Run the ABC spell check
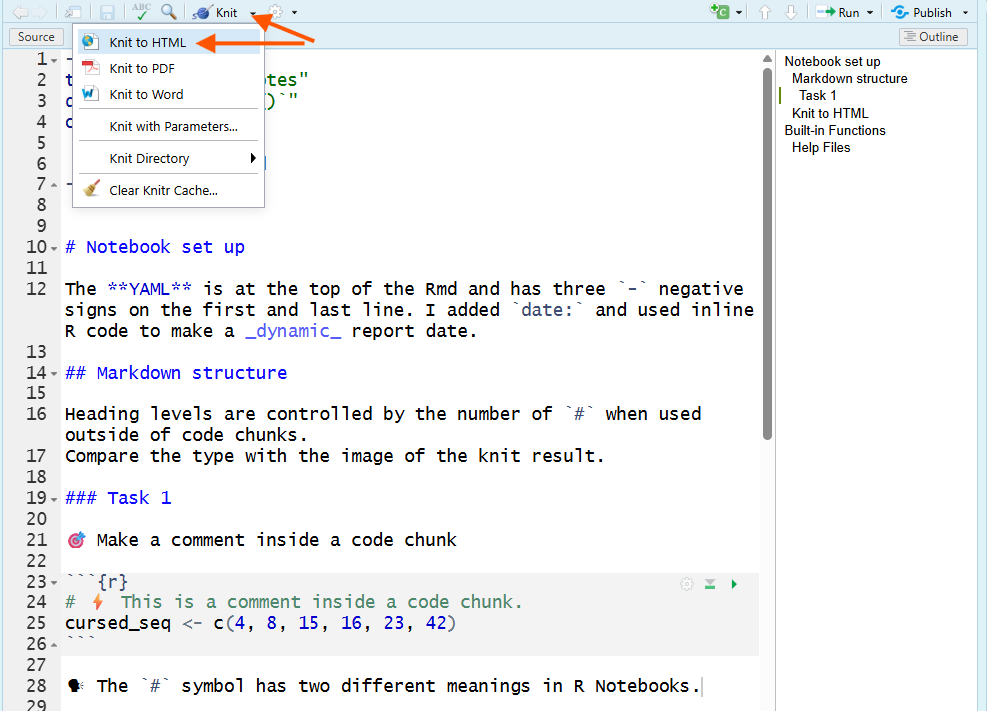The height and width of the screenshot is (711, 987). click(141, 11)
